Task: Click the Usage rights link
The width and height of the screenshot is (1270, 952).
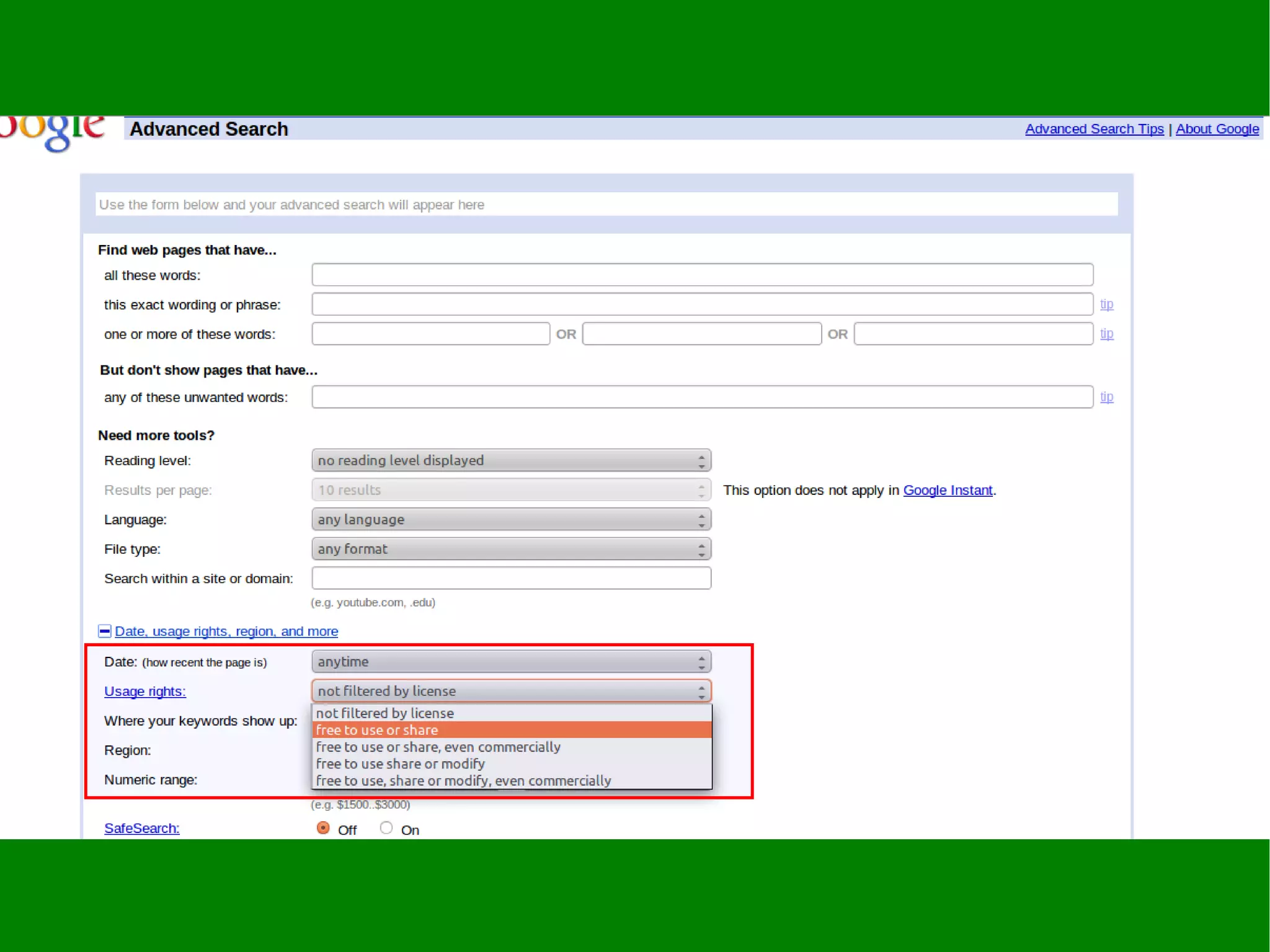Action: [144, 692]
